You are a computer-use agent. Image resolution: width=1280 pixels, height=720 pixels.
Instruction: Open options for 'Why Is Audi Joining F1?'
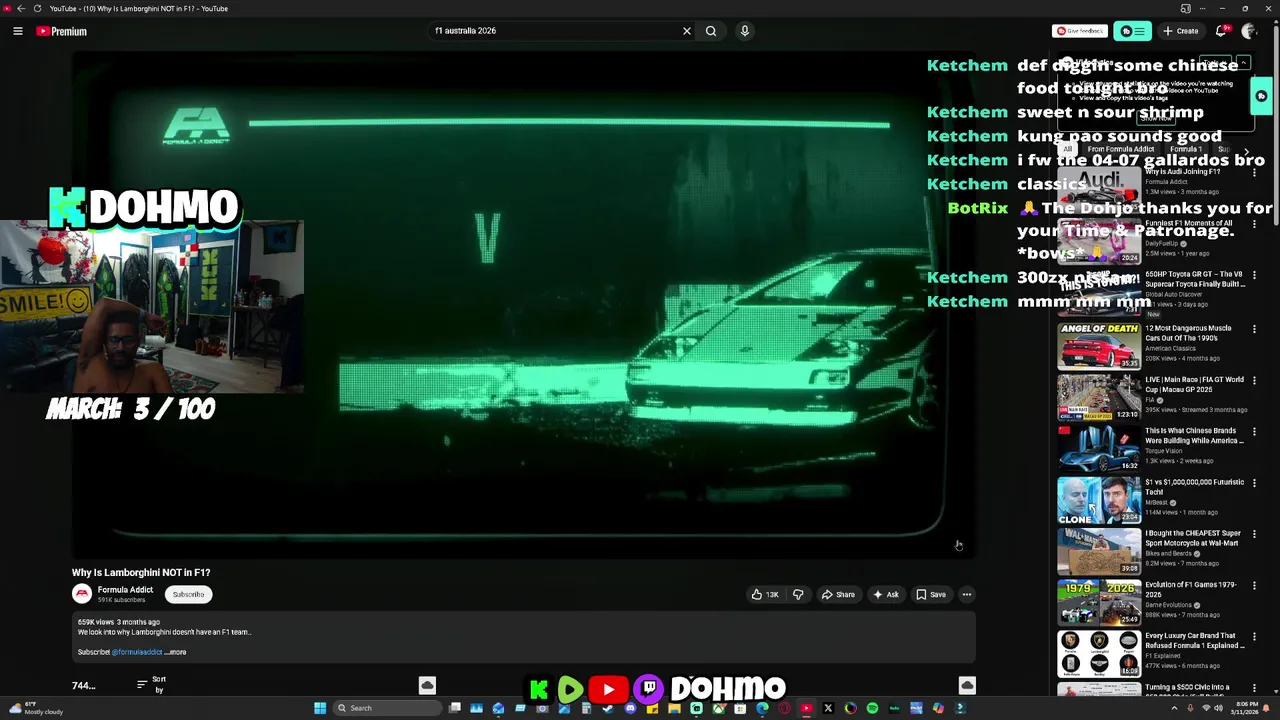tap(1254, 173)
